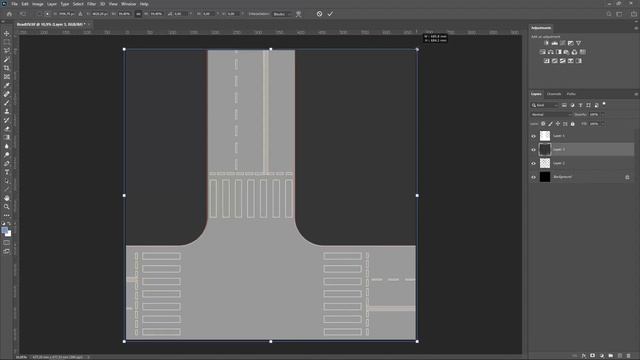
Task: Open the File menu
Action: (x=14, y=4)
